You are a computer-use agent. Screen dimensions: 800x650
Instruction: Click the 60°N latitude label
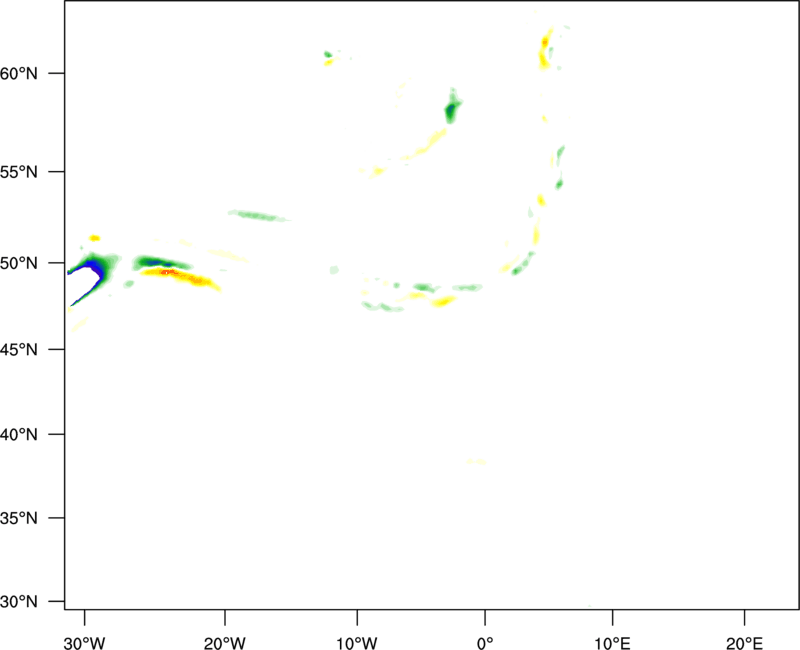point(19,73)
